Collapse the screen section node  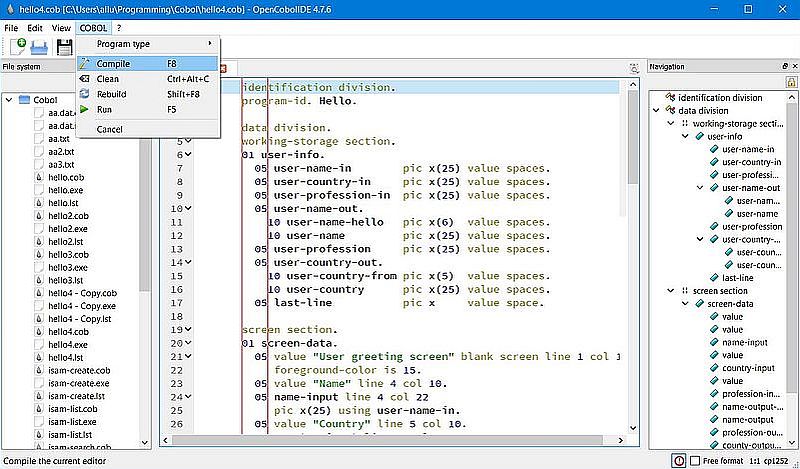coord(671,290)
